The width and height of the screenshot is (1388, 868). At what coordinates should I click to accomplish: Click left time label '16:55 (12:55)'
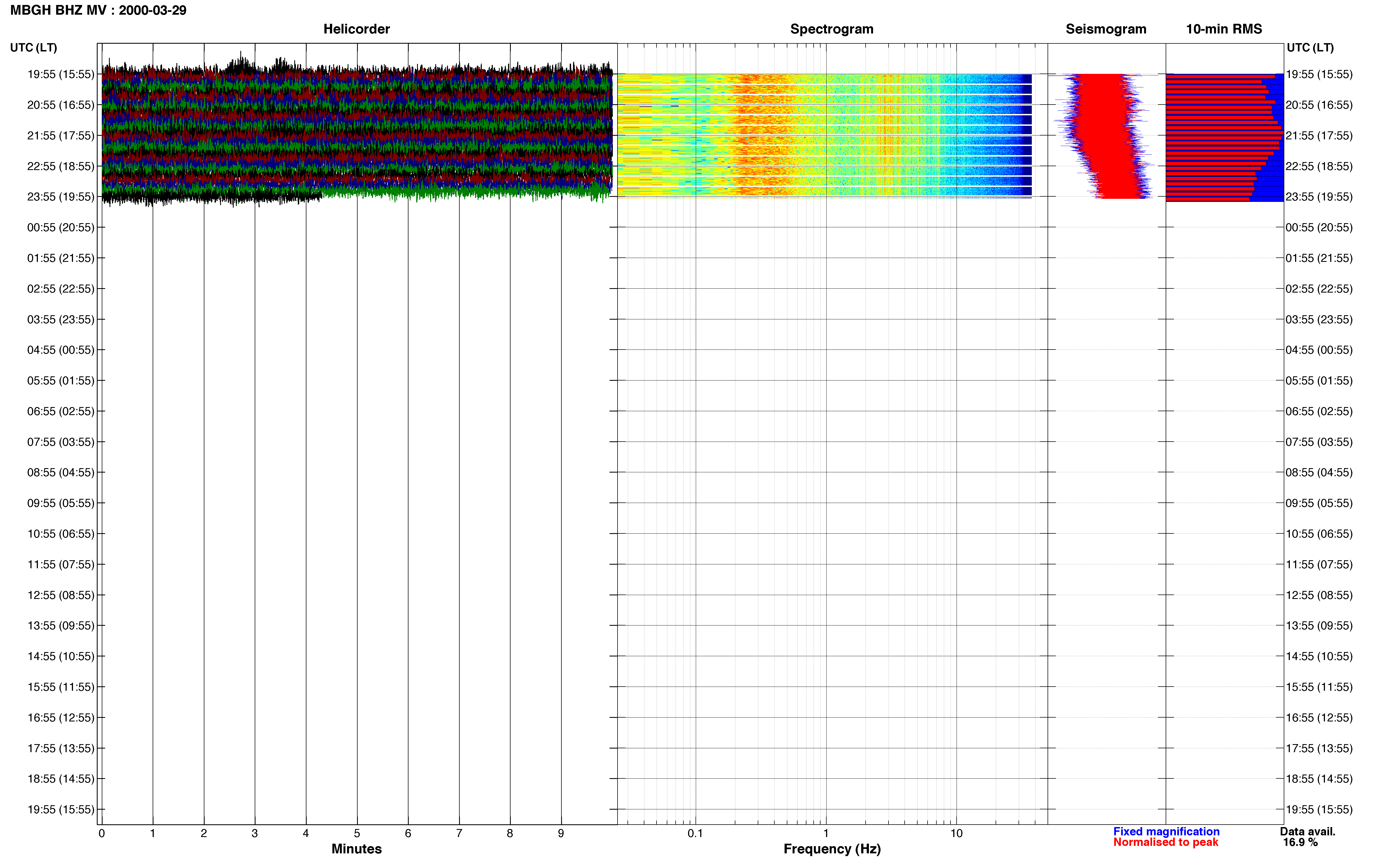click(x=61, y=718)
